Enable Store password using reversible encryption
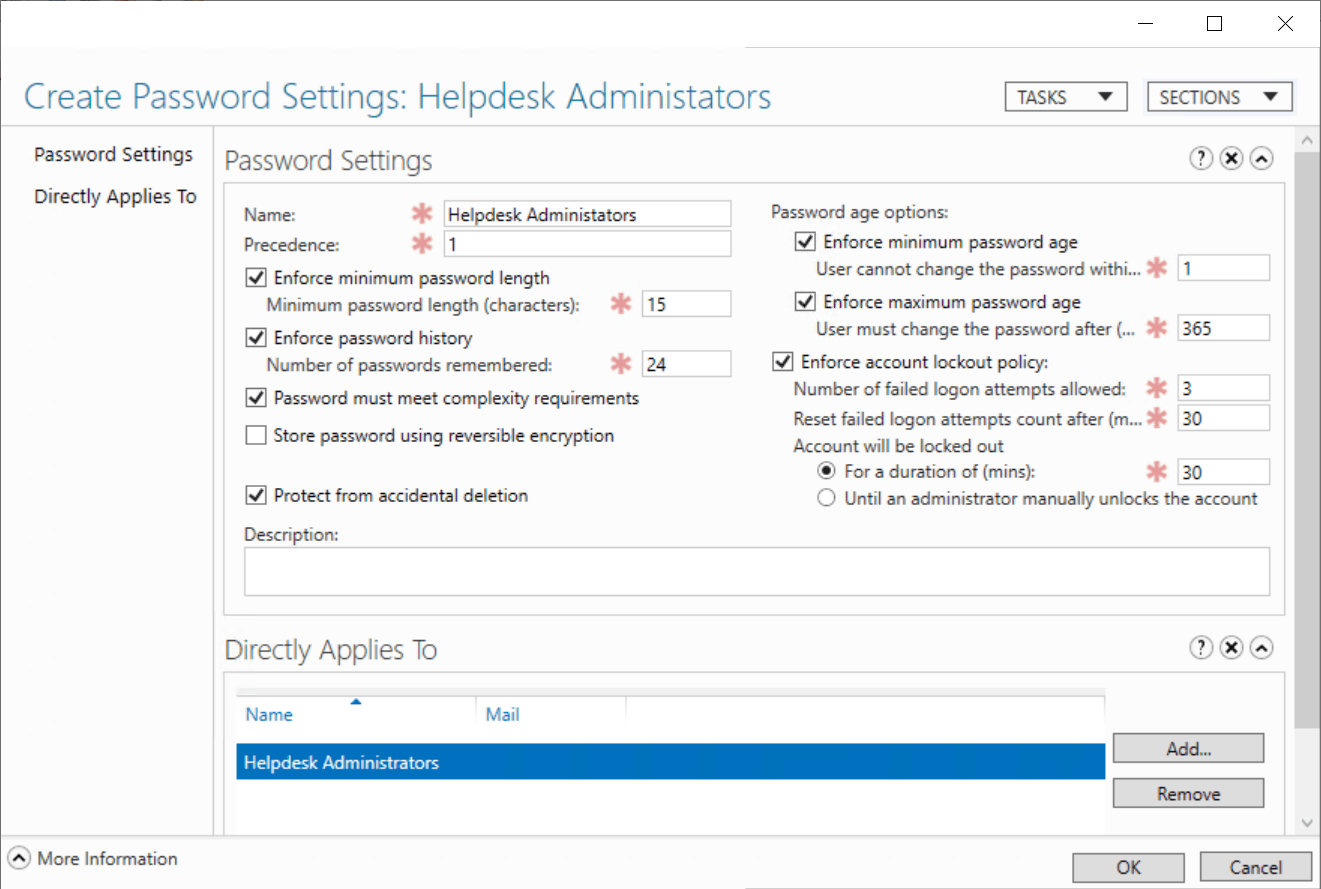The width and height of the screenshot is (1321, 889). (257, 436)
